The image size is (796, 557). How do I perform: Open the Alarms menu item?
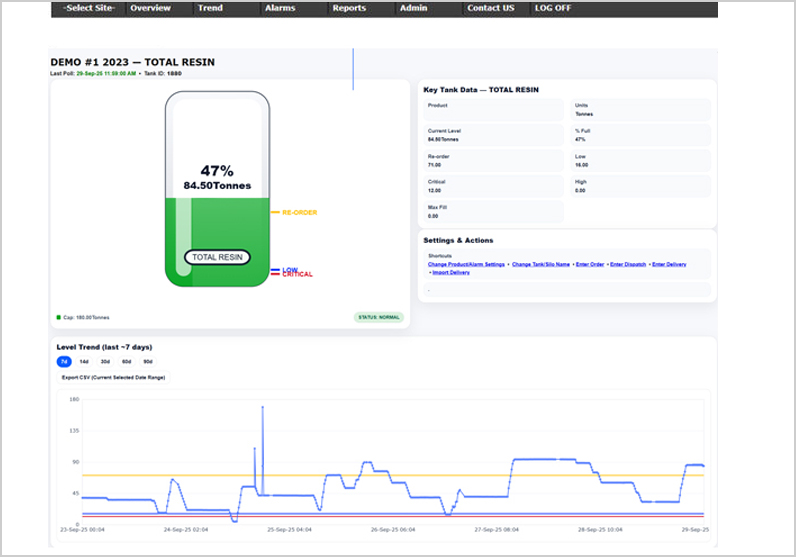pyautogui.click(x=280, y=8)
